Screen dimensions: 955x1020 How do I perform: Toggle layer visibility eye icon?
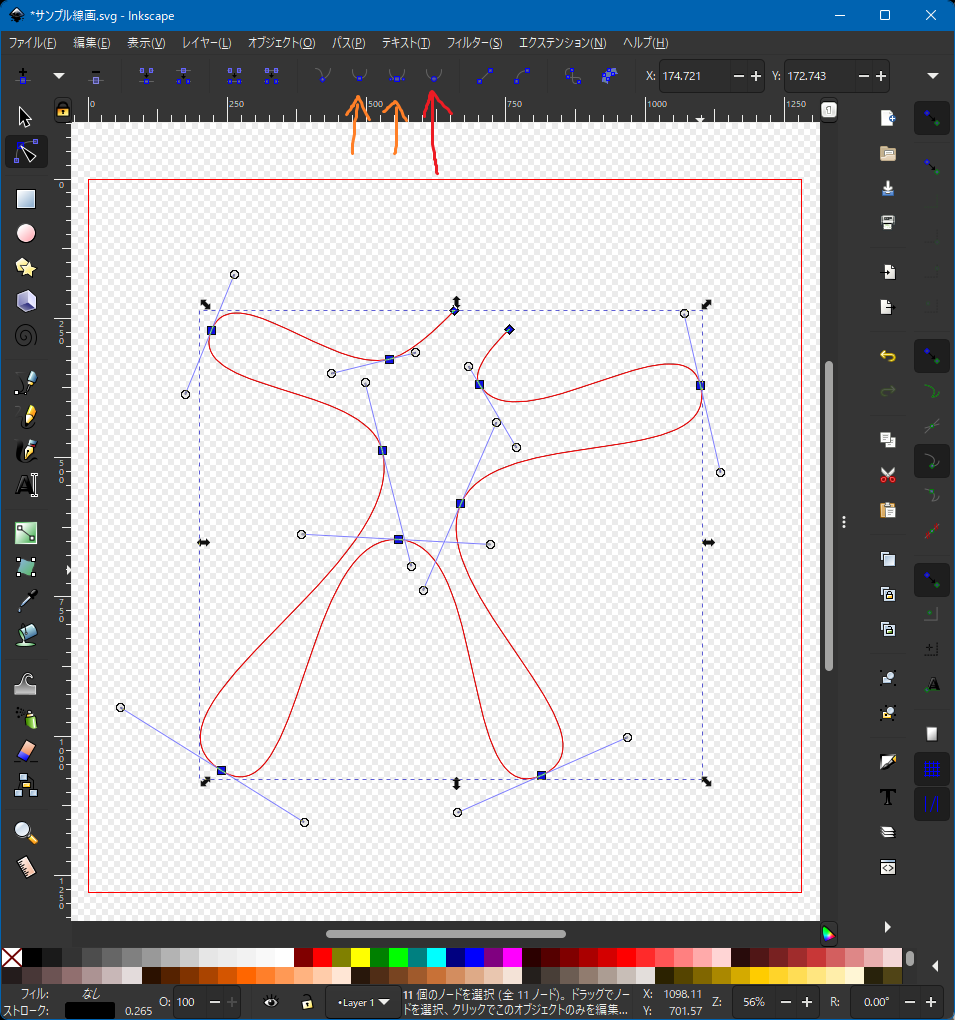click(271, 1002)
